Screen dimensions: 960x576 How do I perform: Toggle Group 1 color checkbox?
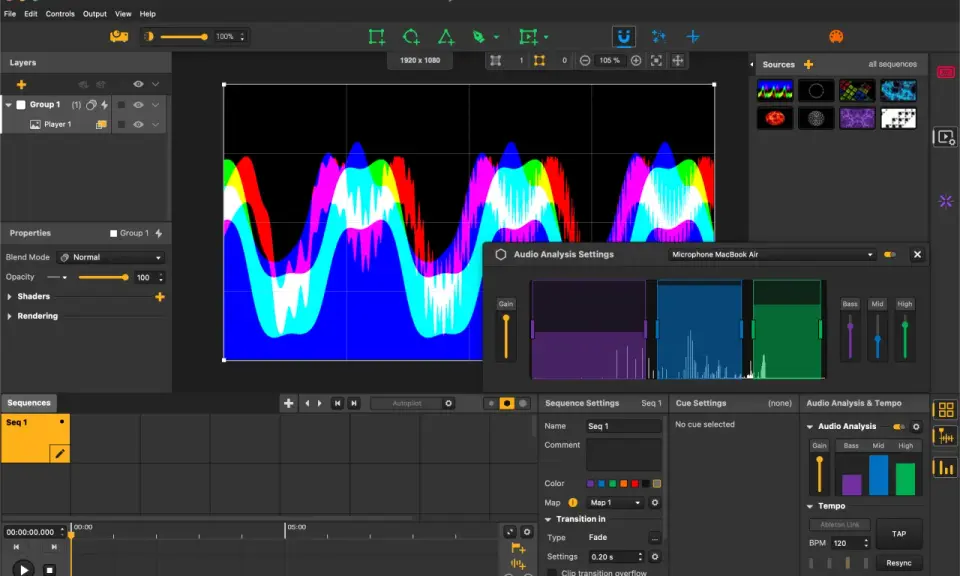[x=21, y=105]
